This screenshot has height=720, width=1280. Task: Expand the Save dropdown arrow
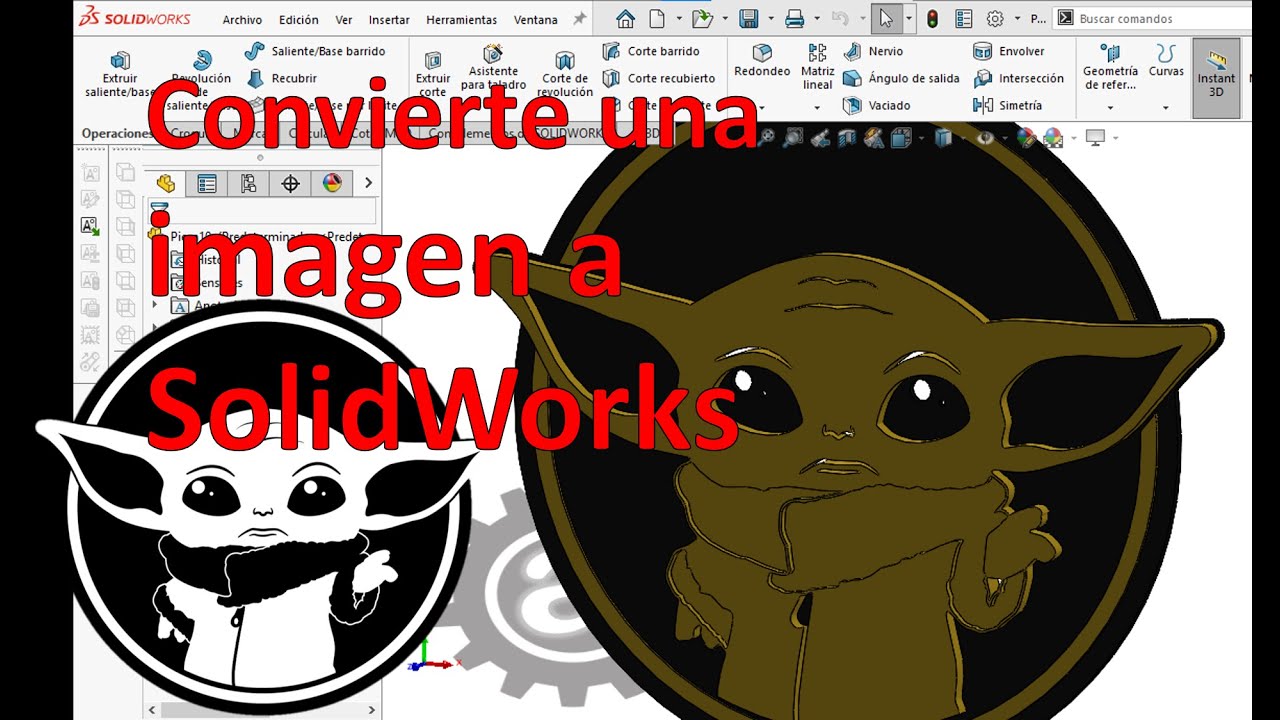point(770,19)
